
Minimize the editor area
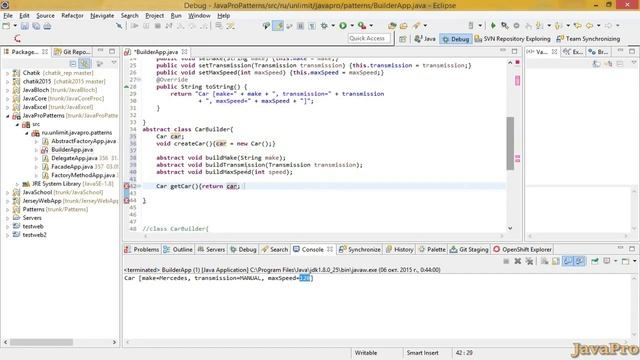tap(503, 51)
